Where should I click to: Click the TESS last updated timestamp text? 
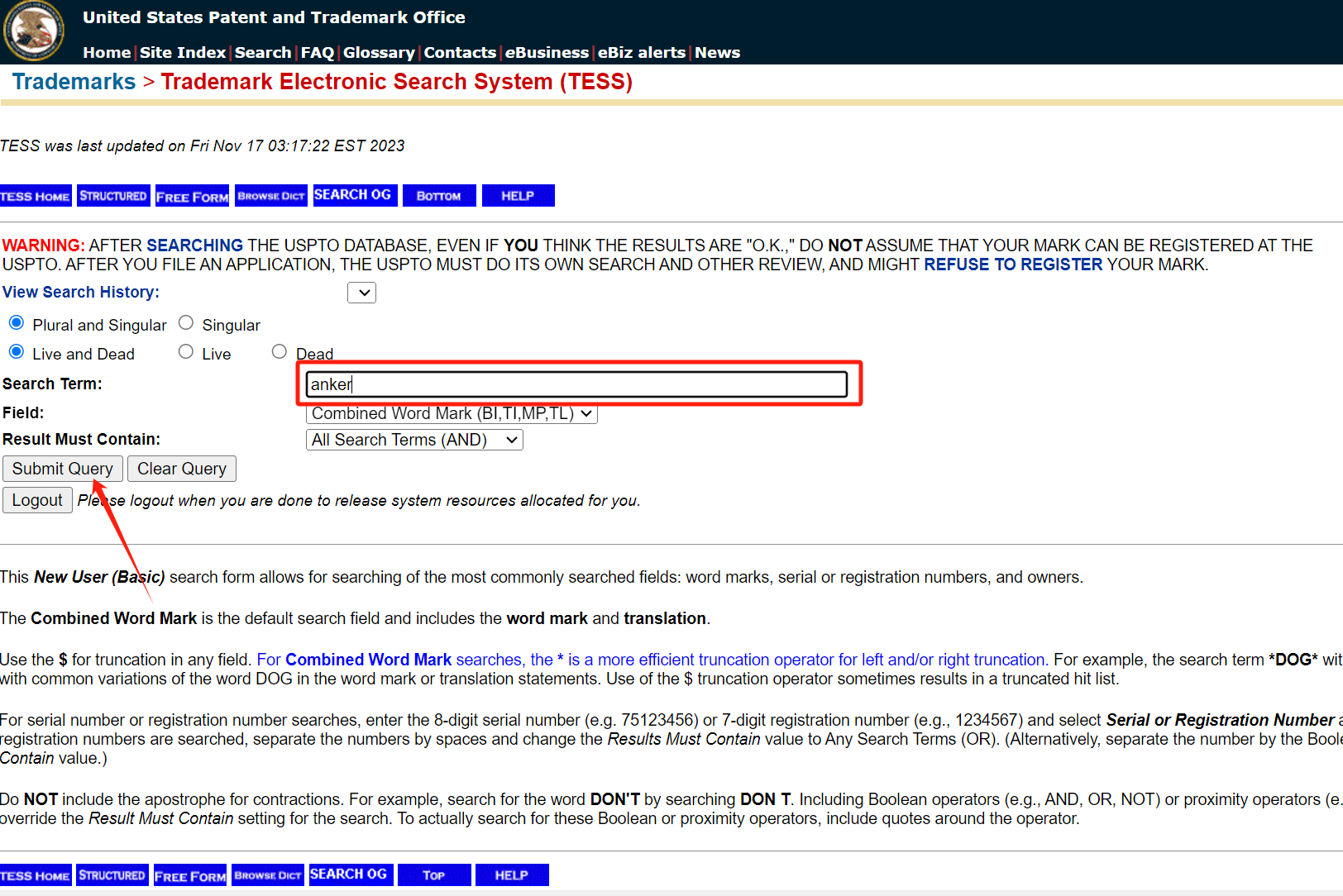(203, 145)
